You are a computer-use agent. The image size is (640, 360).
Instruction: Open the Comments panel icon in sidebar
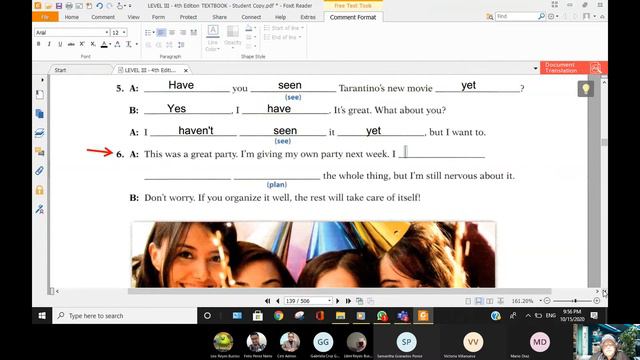tap(40, 152)
